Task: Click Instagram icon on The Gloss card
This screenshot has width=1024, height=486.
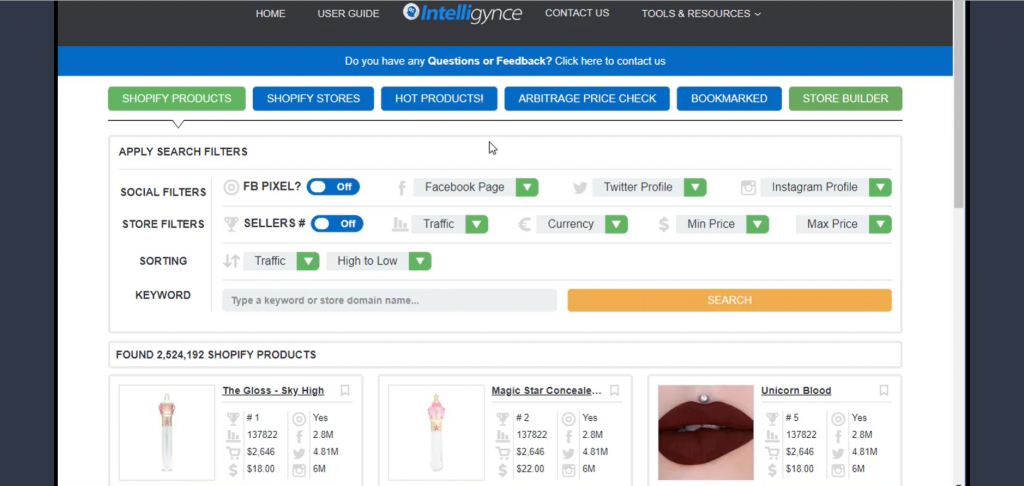Action: click(x=299, y=469)
